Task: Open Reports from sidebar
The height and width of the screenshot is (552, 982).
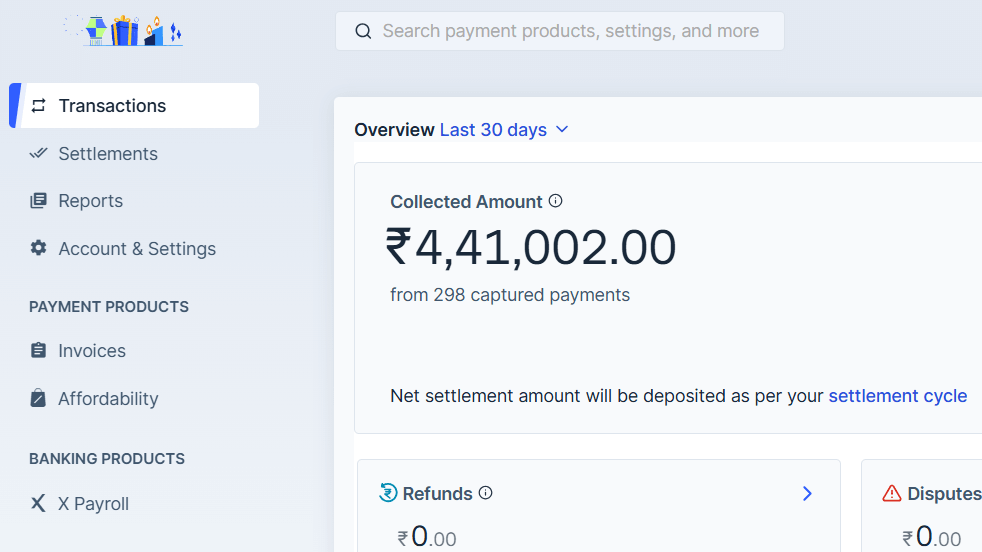Action: click(x=90, y=200)
